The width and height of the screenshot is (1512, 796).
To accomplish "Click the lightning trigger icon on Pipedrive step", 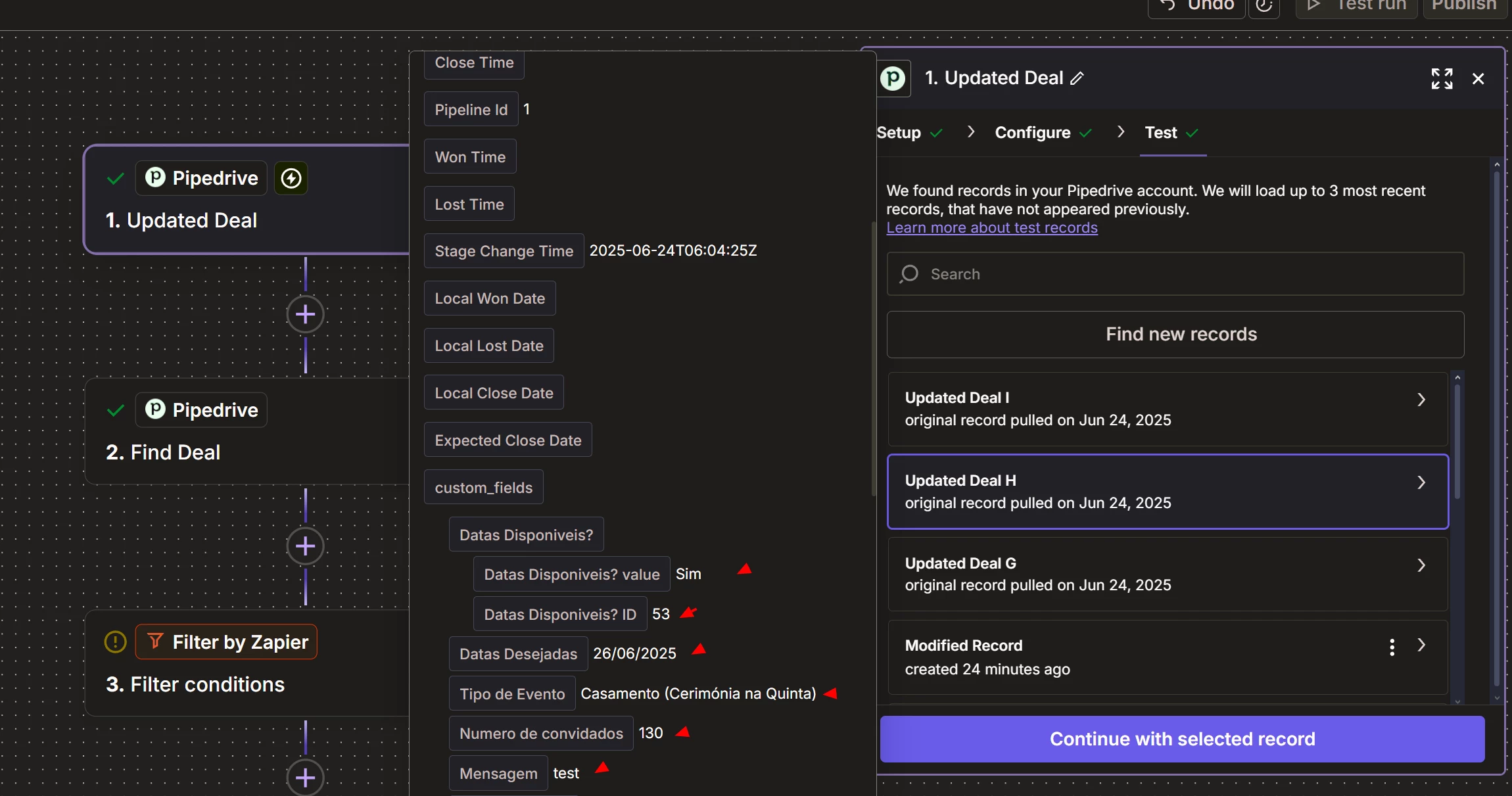I will [291, 178].
